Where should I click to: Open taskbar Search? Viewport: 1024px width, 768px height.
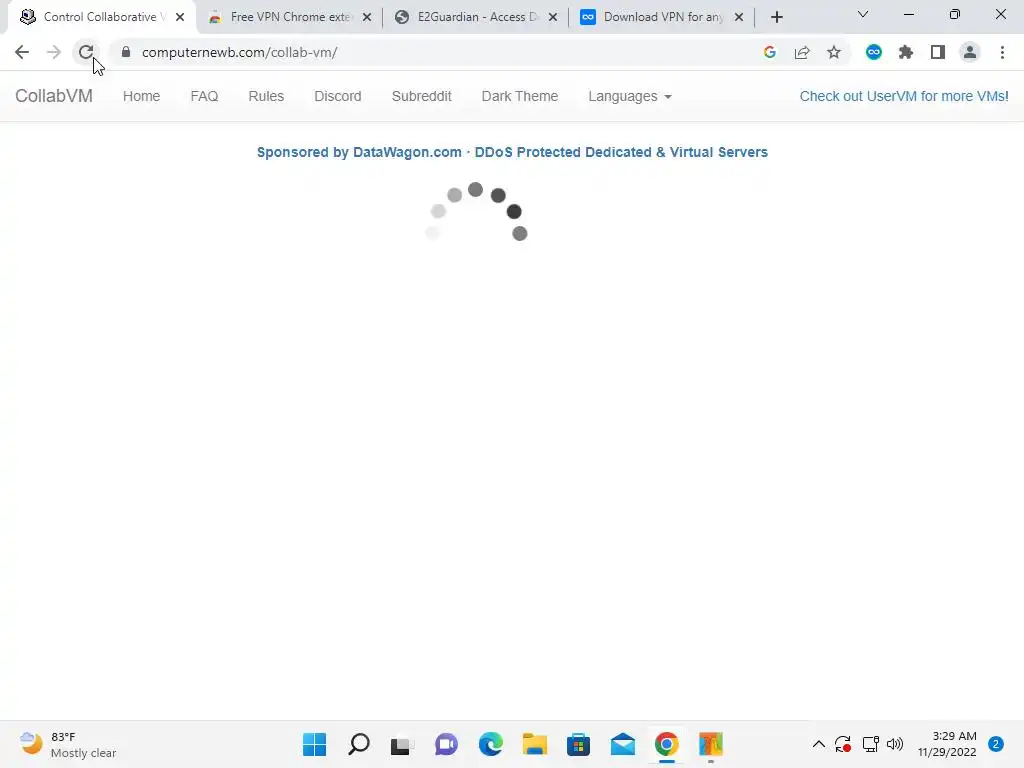click(359, 744)
